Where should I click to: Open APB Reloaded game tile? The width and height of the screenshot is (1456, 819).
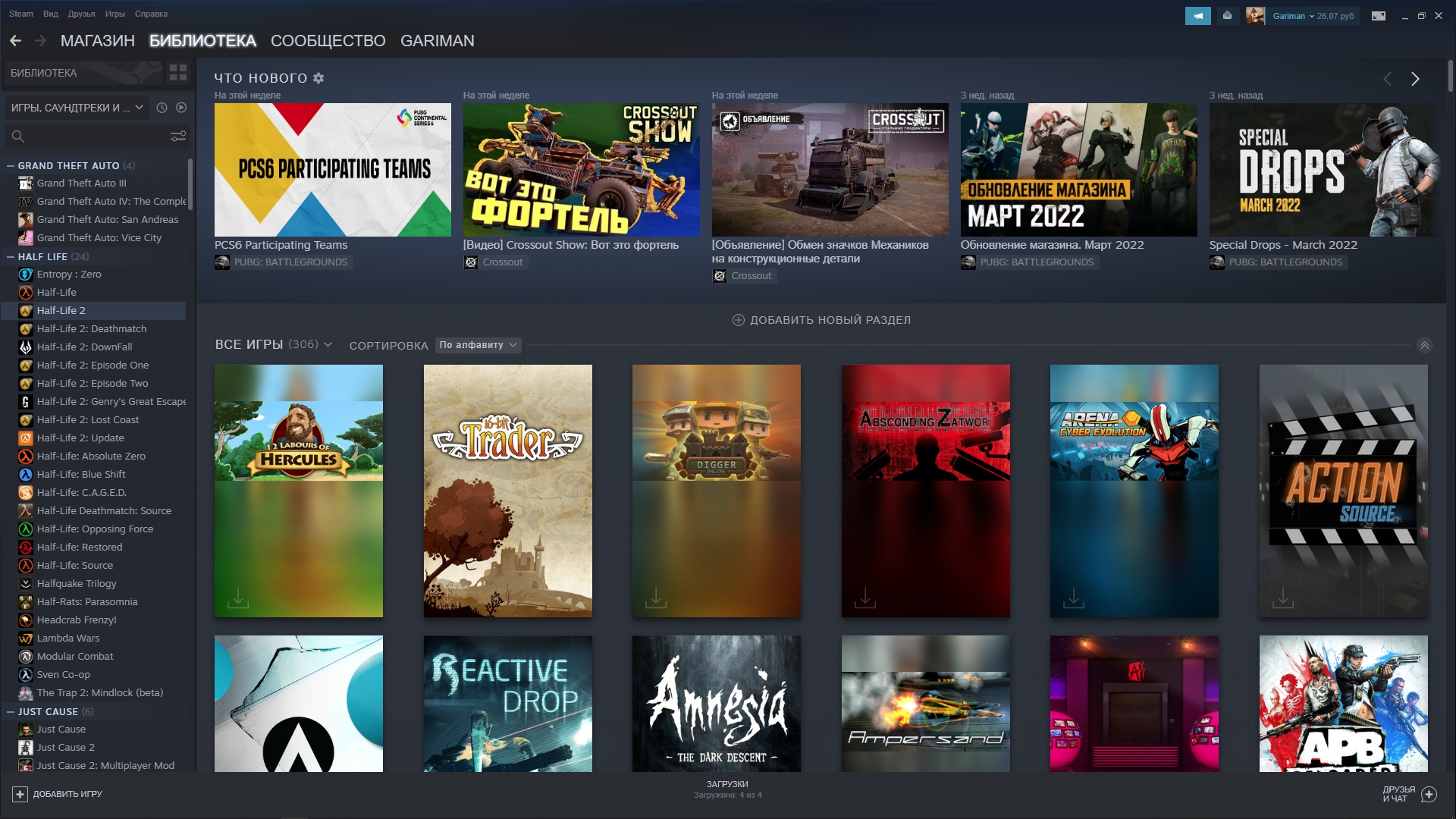click(x=1344, y=704)
